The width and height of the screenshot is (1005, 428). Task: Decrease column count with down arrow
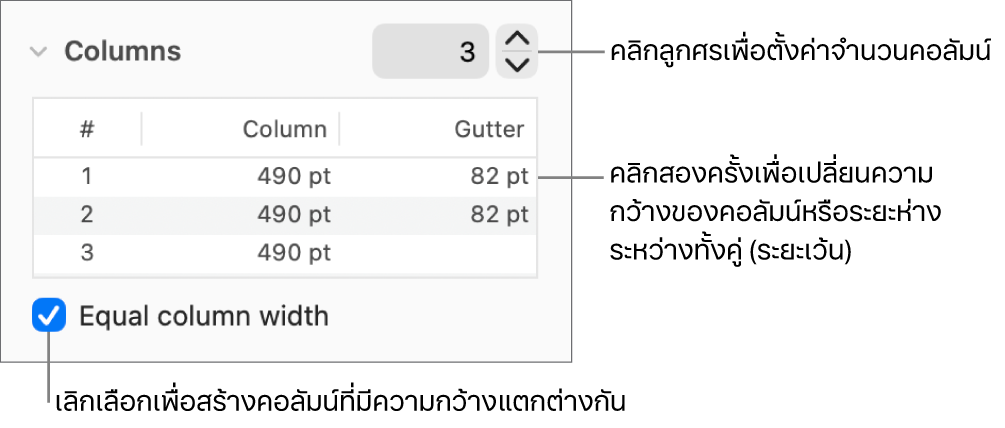coord(516,65)
